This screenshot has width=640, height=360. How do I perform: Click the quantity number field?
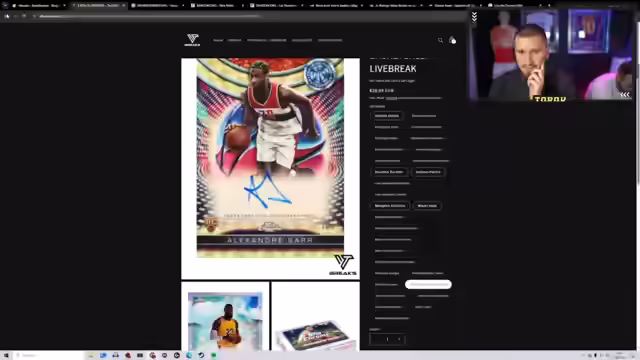(x=387, y=339)
